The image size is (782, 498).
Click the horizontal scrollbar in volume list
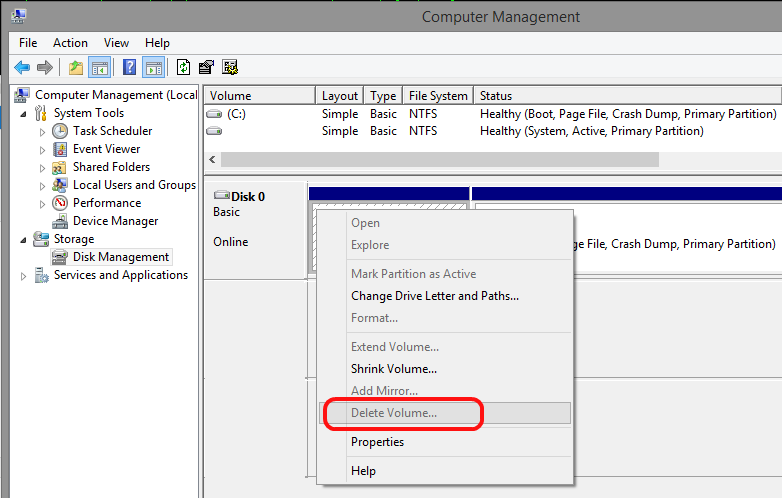[x=440, y=160]
